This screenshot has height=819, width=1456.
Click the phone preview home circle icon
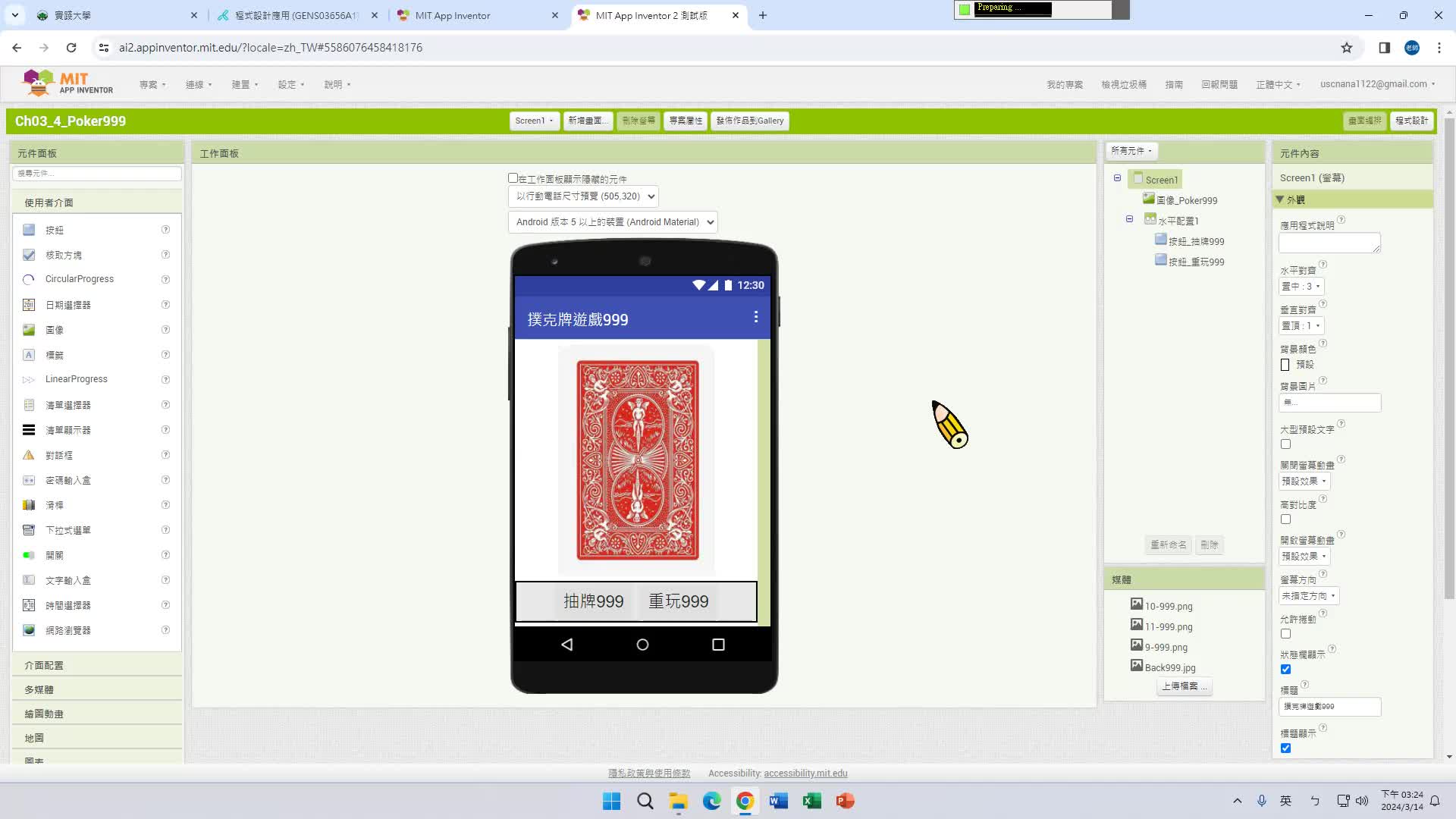(x=642, y=645)
